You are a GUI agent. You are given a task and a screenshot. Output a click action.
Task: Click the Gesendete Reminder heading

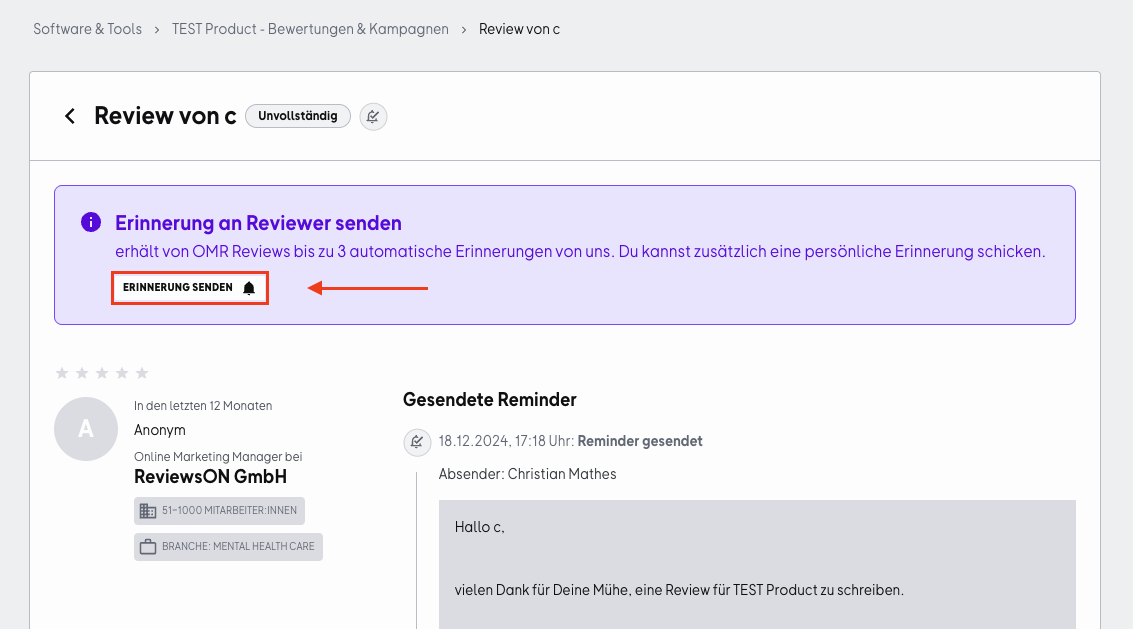[x=490, y=400]
